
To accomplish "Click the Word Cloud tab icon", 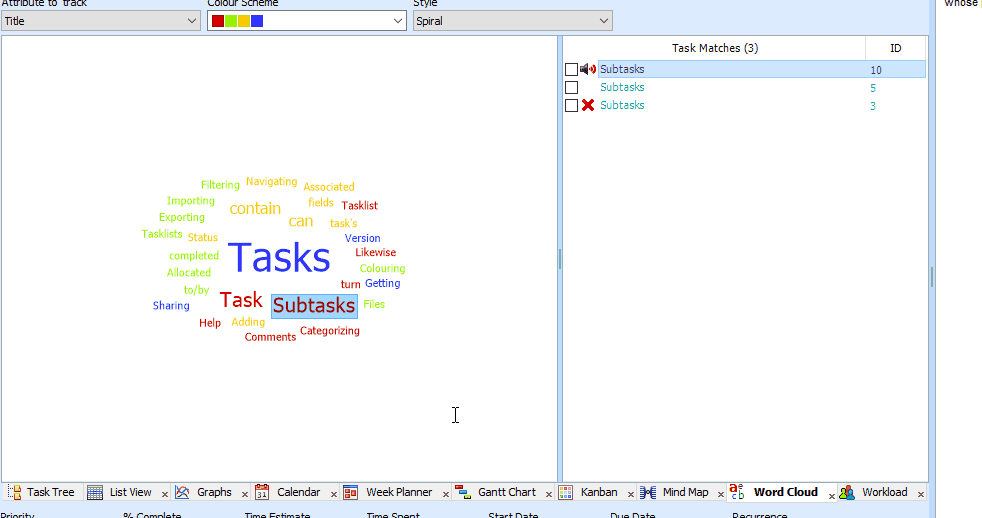I will [737, 492].
